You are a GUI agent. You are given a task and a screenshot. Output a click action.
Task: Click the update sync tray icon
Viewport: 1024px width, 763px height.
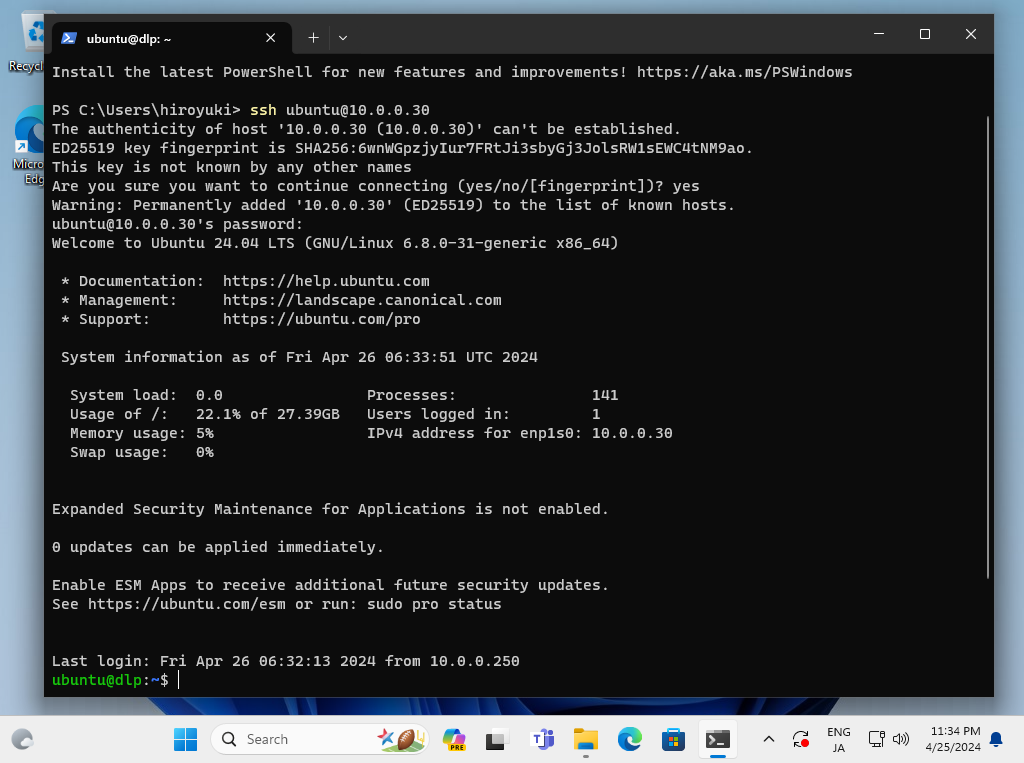tap(801, 739)
